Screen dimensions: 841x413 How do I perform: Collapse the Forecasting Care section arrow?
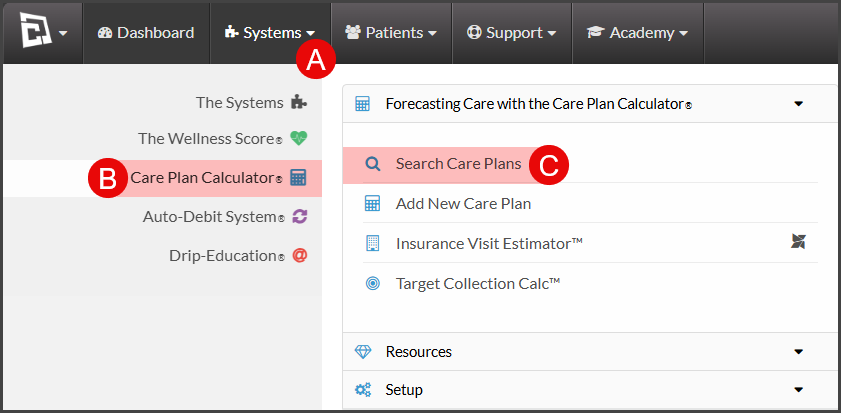pyautogui.click(x=799, y=104)
